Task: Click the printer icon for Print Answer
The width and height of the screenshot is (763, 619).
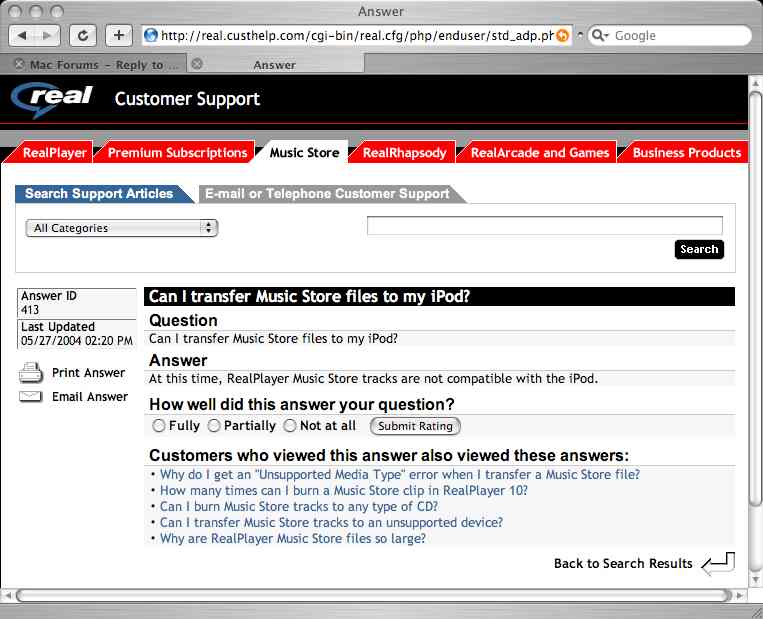Action: [x=31, y=373]
